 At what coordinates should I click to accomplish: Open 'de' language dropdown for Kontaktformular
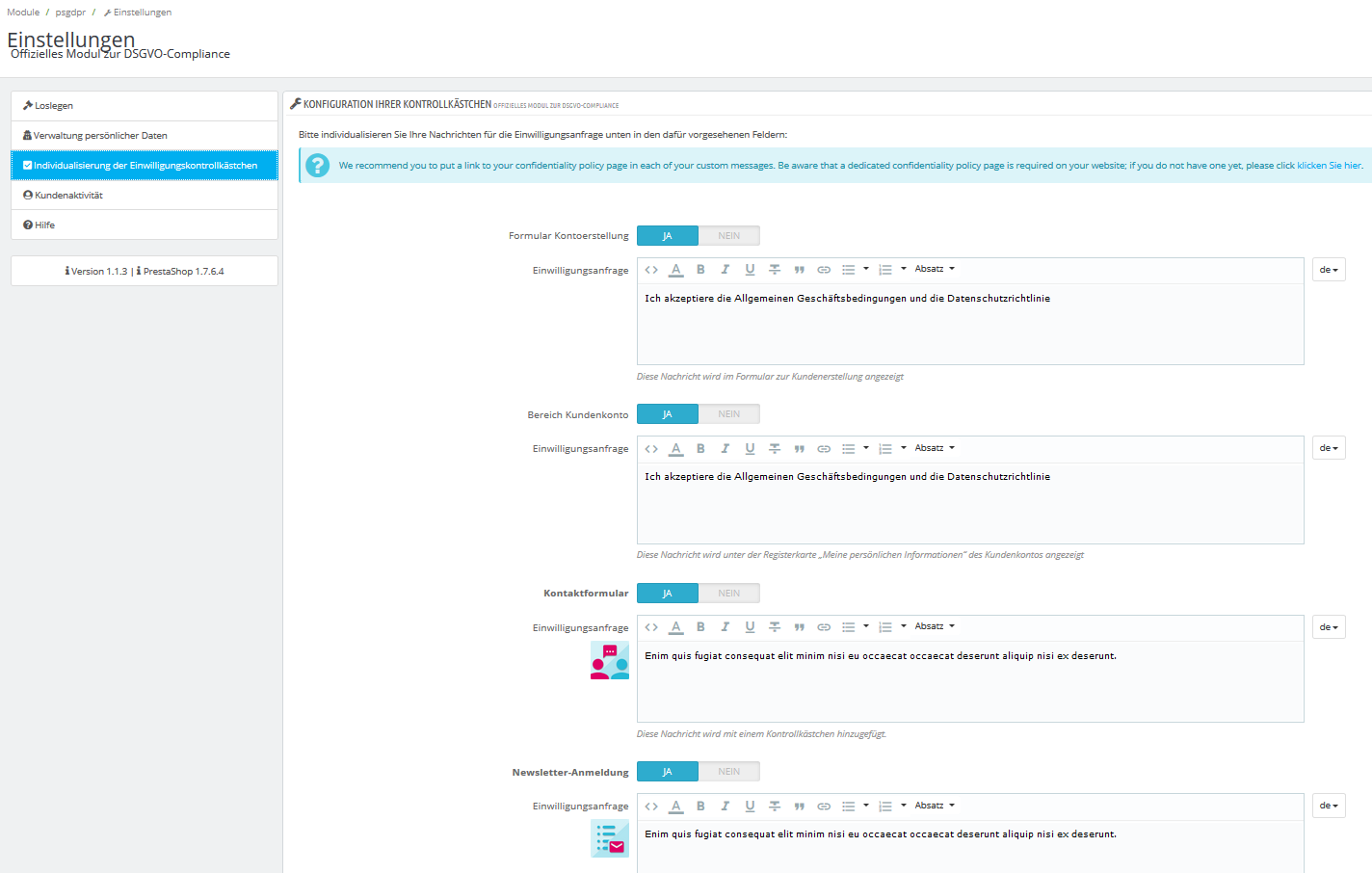1329,627
